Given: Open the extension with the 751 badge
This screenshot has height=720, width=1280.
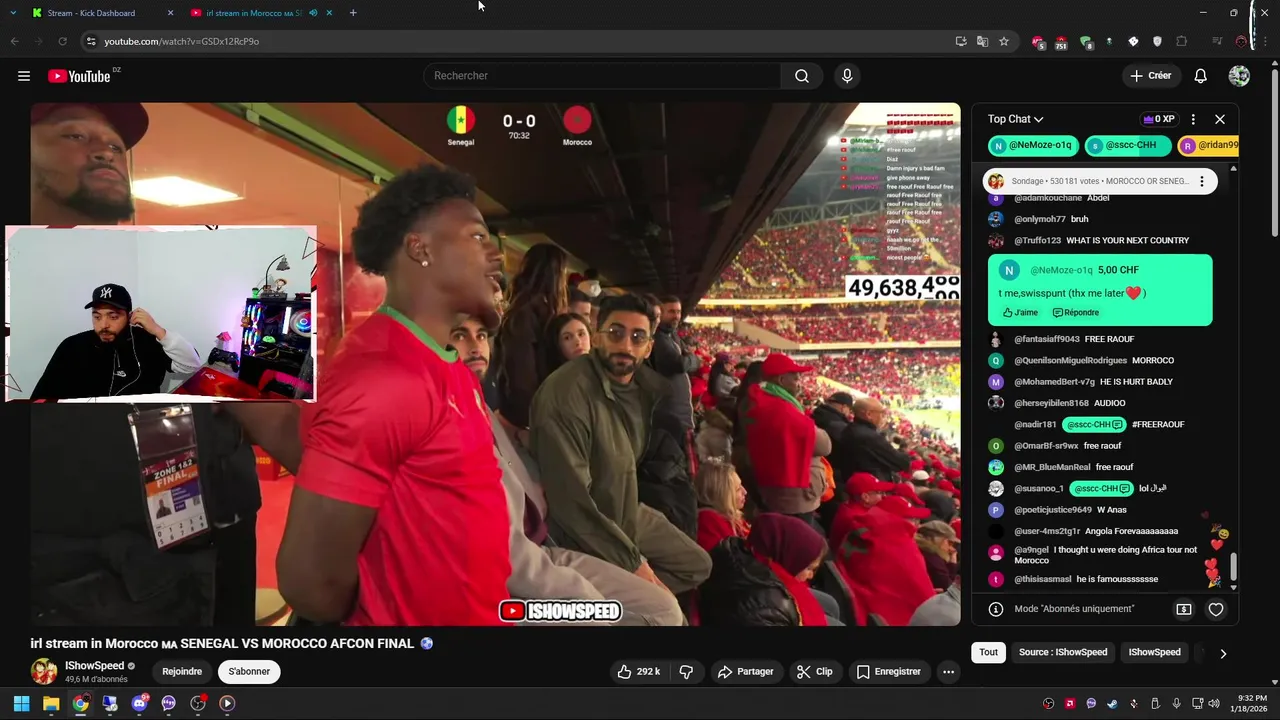Looking at the screenshot, I should 1061,42.
